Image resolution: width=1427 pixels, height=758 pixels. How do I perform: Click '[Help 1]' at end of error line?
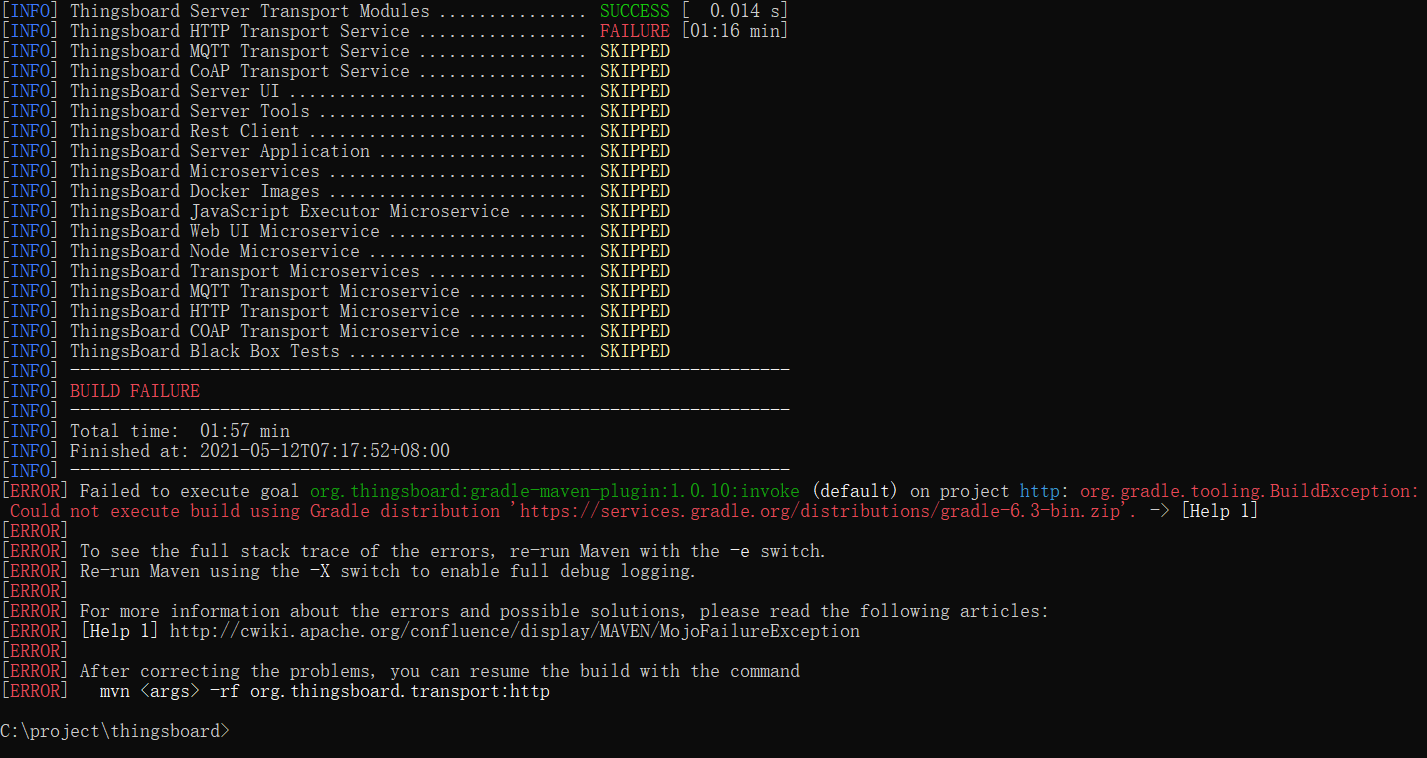1219,511
